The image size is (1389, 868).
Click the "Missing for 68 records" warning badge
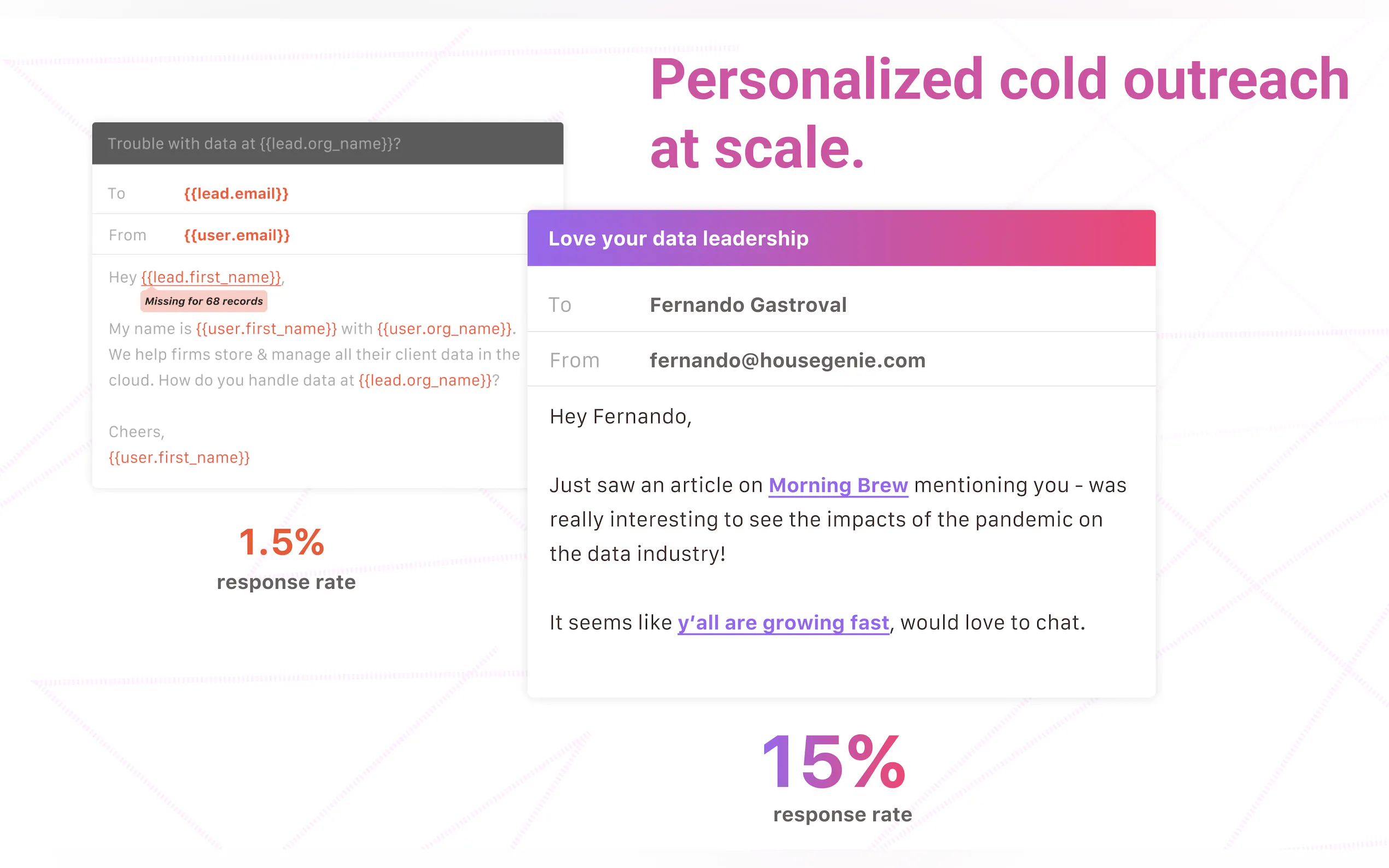click(x=204, y=301)
